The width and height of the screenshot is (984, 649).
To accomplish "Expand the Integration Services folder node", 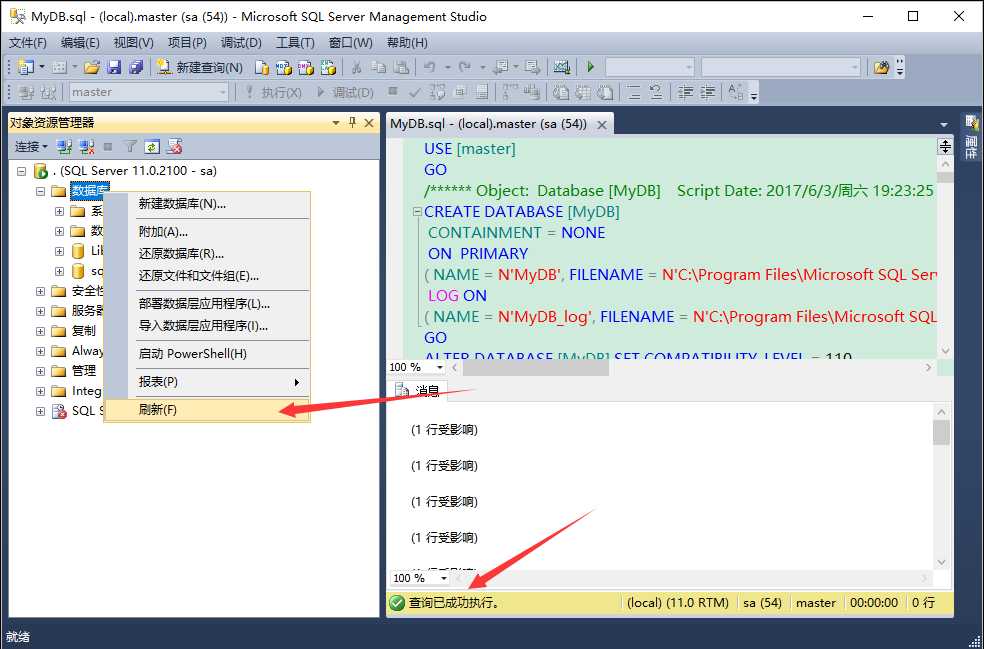I will coord(41,391).
